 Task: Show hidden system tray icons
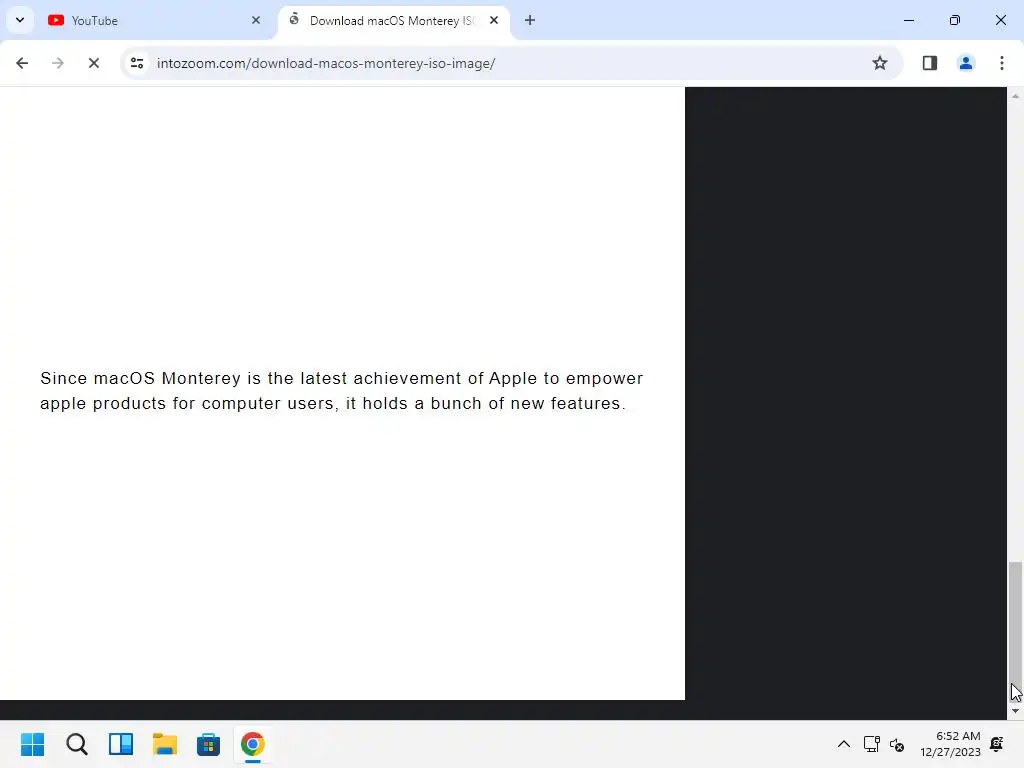844,744
